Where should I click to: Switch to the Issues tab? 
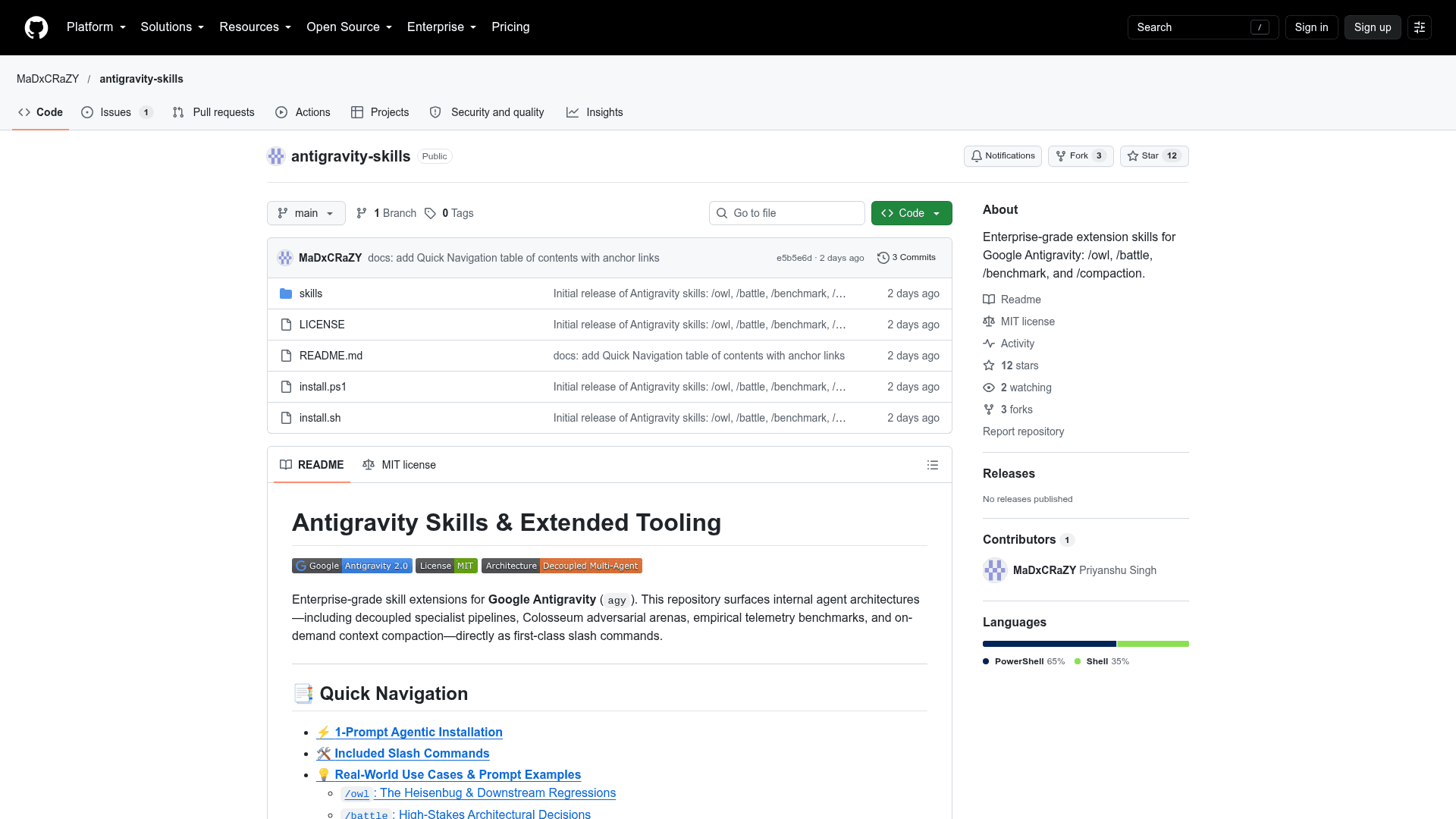point(118,112)
